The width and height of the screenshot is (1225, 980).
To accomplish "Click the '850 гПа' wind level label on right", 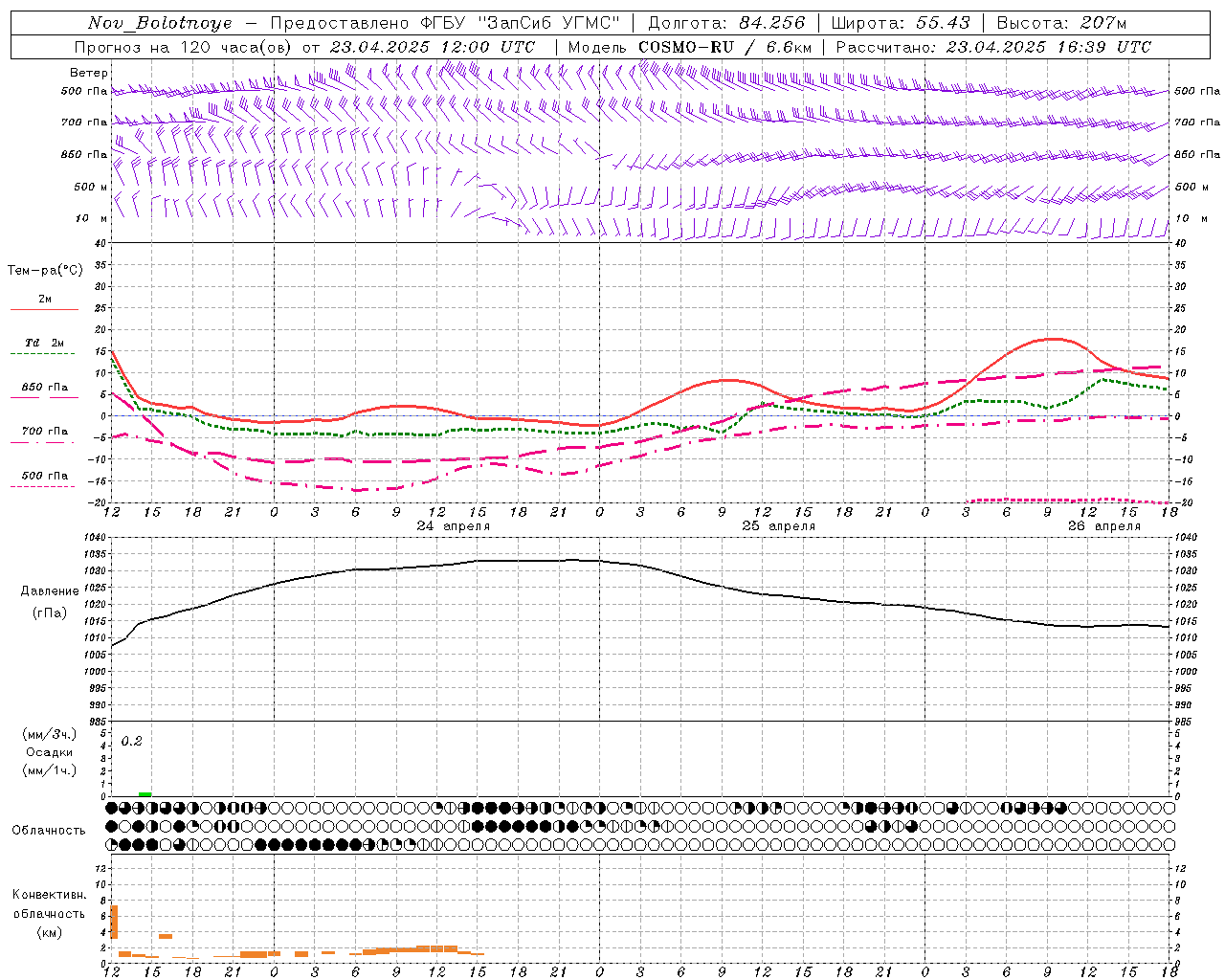I will click(x=1197, y=154).
